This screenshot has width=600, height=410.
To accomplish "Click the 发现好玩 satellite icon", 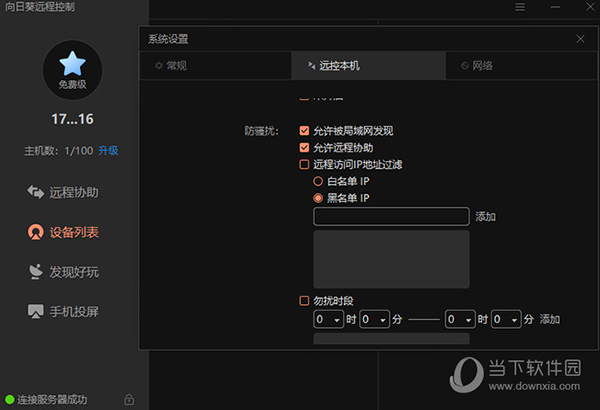I will (36, 272).
